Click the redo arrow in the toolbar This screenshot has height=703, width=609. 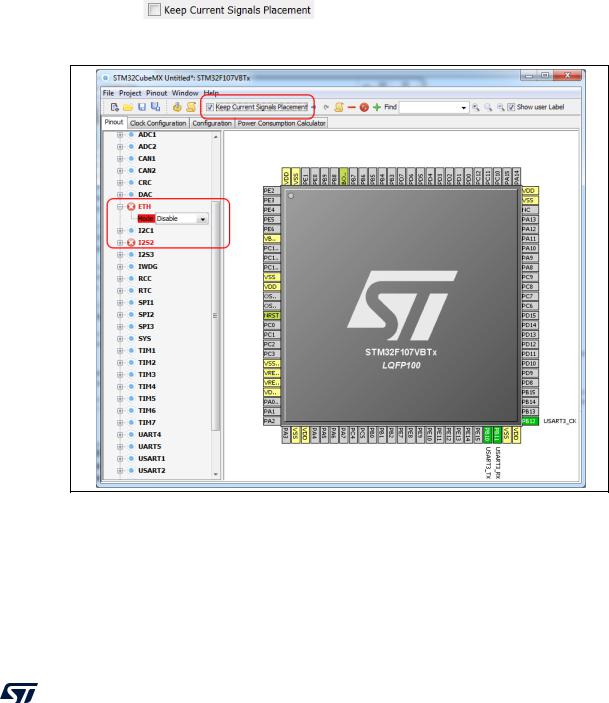(326, 107)
